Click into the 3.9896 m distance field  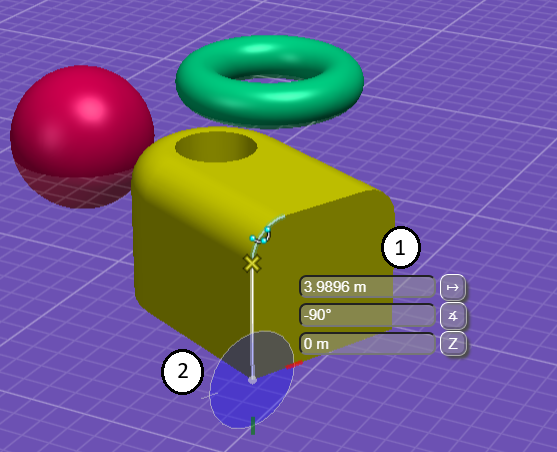[x=367, y=287]
